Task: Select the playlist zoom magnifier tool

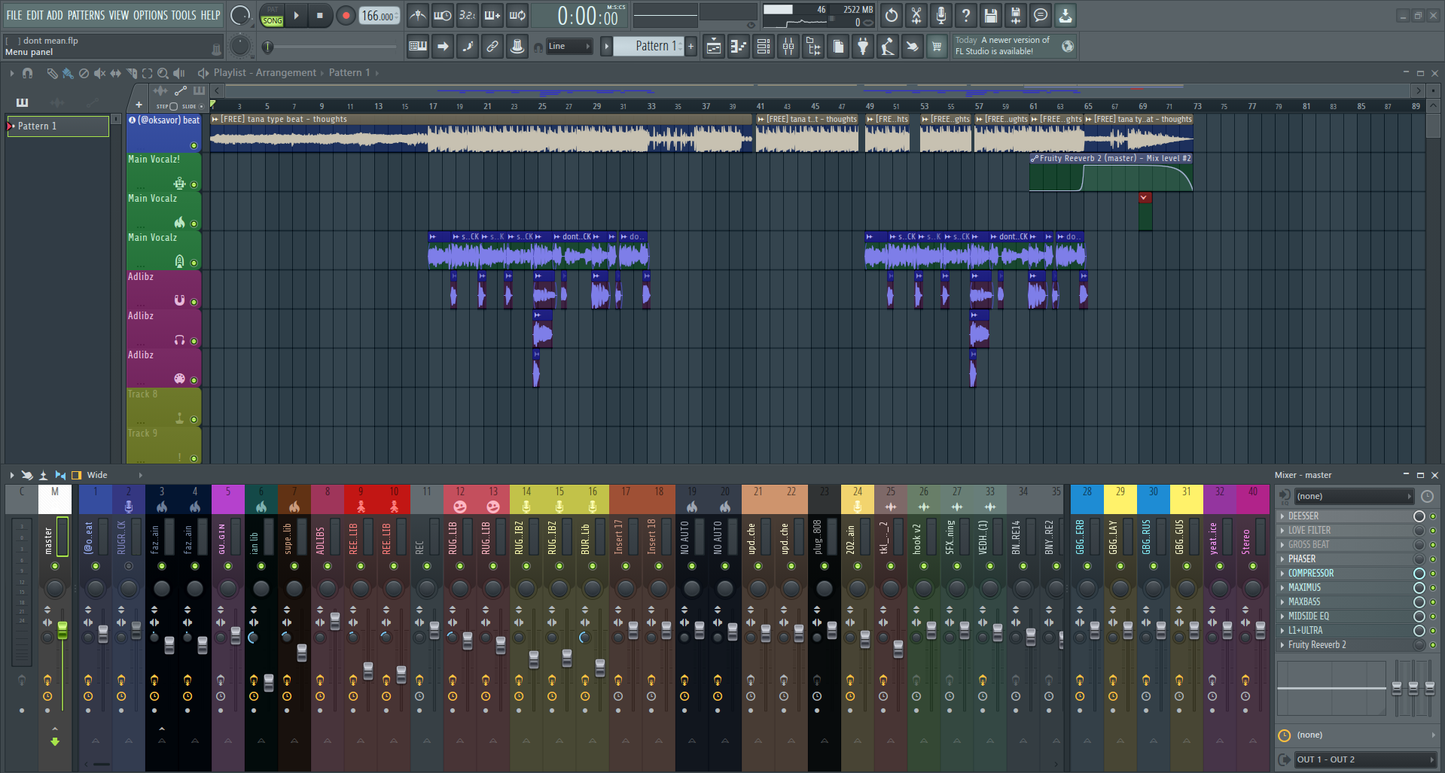Action: [163, 73]
